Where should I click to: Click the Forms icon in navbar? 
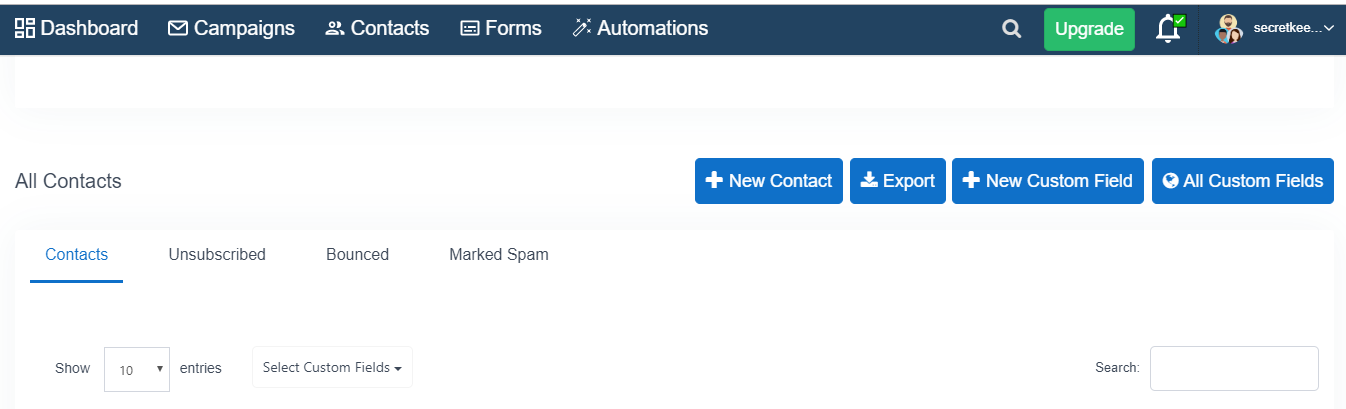(x=470, y=29)
